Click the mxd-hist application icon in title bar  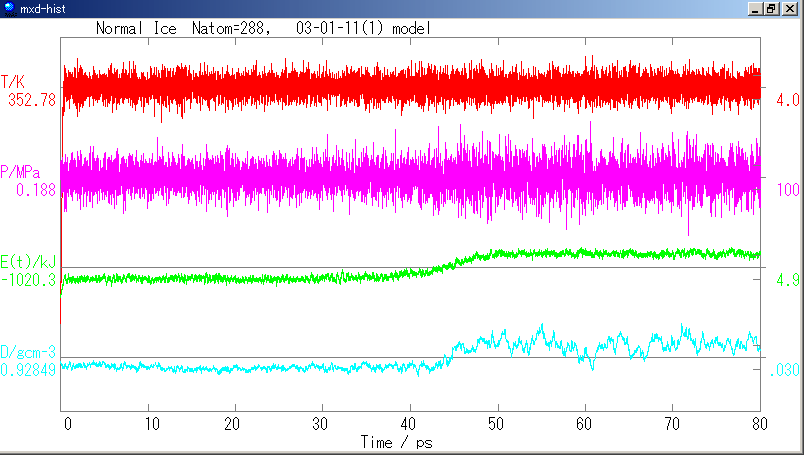click(9, 9)
